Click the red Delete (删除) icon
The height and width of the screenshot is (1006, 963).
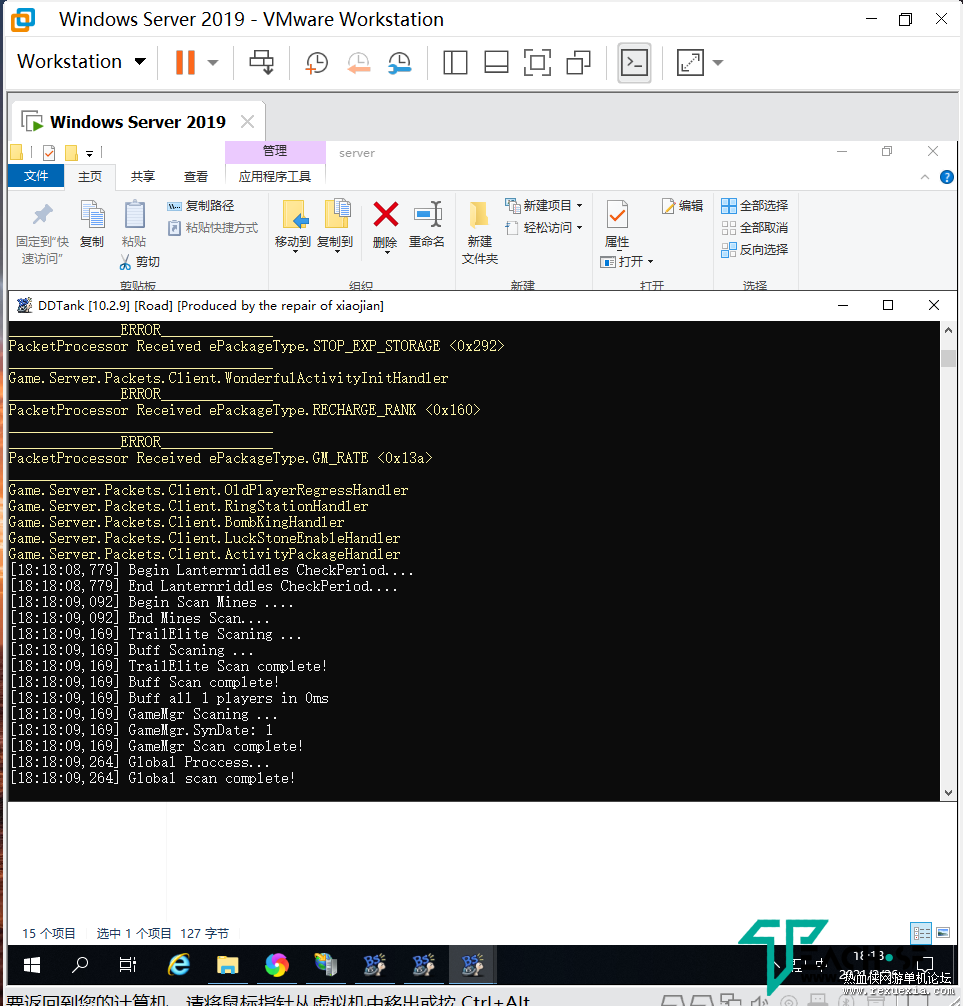tap(385, 215)
